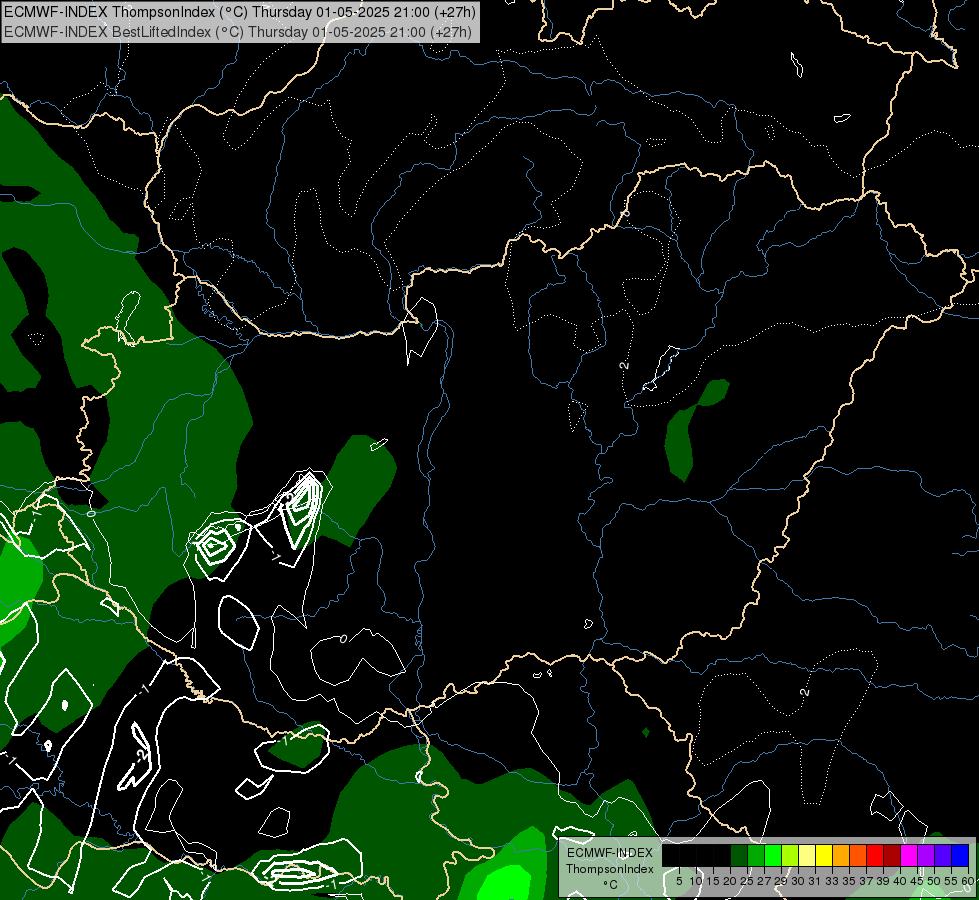Click the legend tick value 33

coord(832,881)
